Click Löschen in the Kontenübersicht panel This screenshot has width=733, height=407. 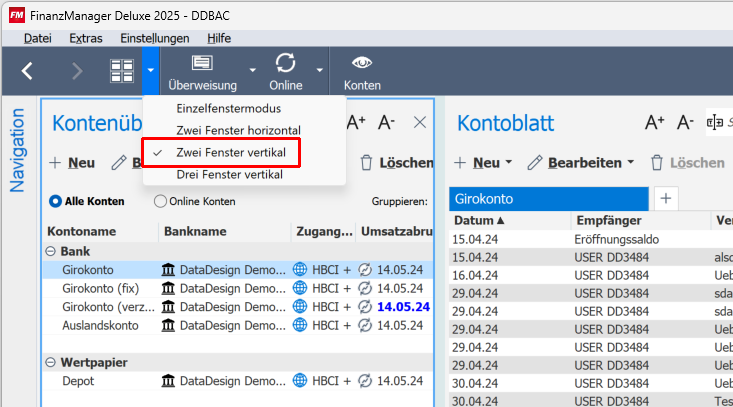[397, 163]
